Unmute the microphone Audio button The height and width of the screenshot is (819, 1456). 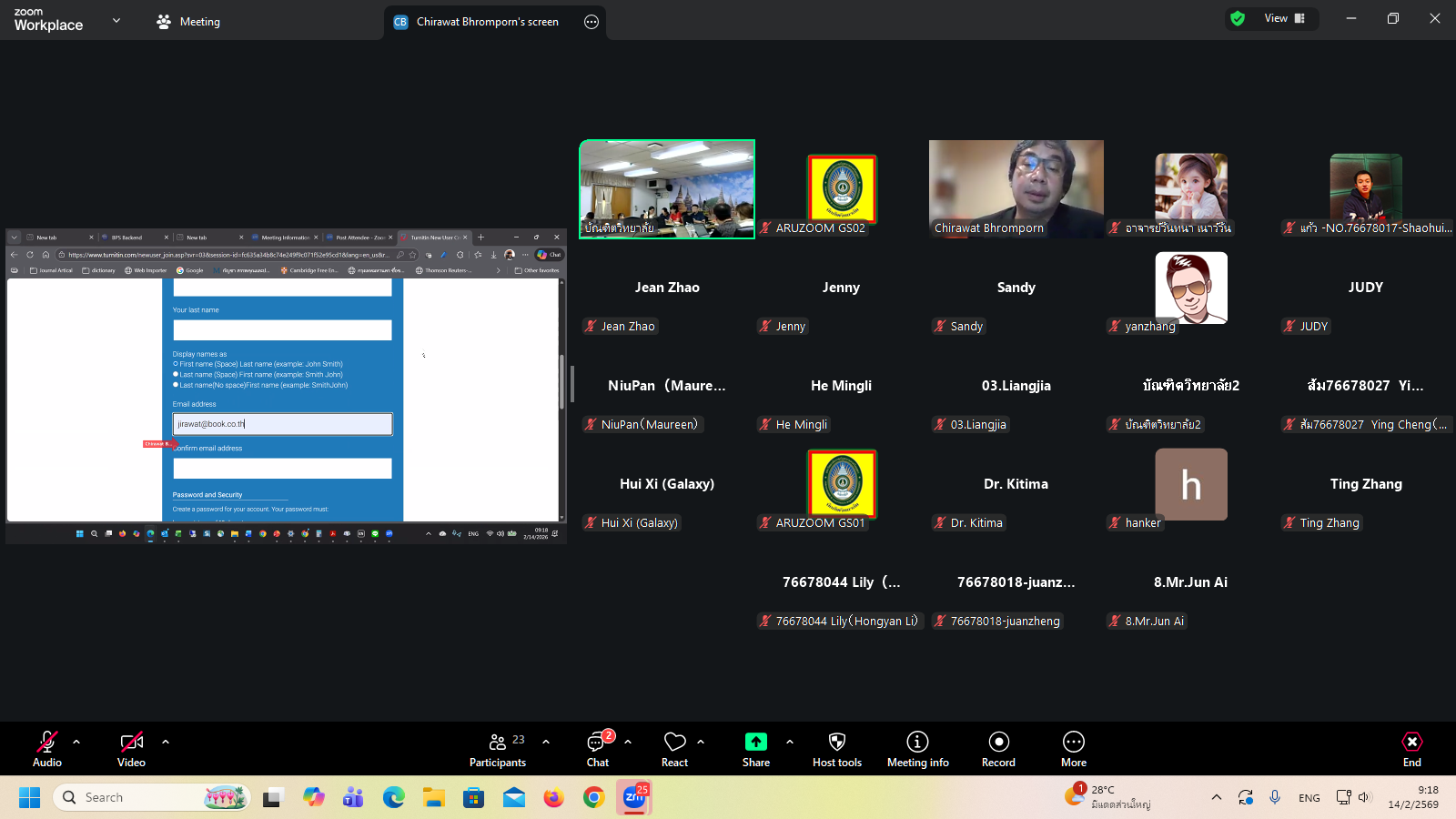point(47,749)
